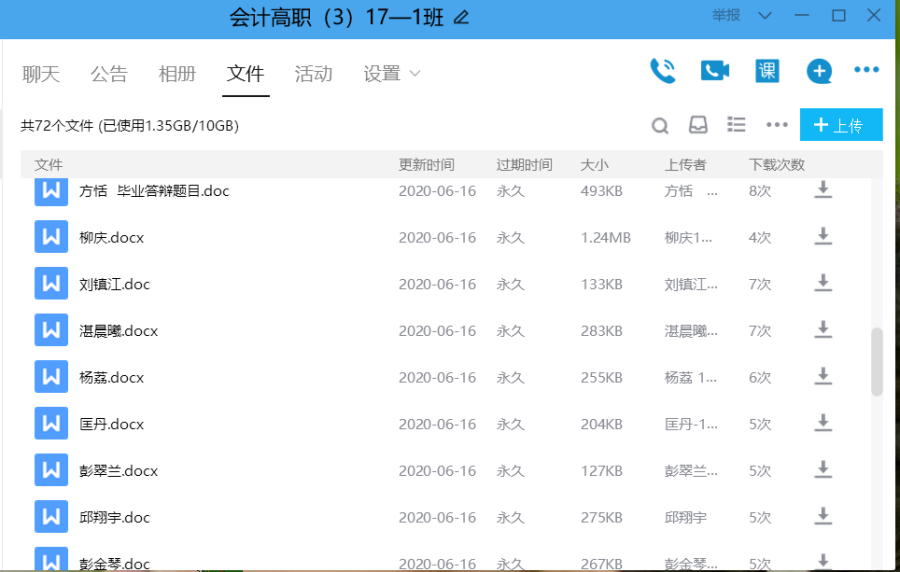This screenshot has height=572, width=900.
Task: Click group title 会计高职(3)17—1班
Action: coord(336,18)
